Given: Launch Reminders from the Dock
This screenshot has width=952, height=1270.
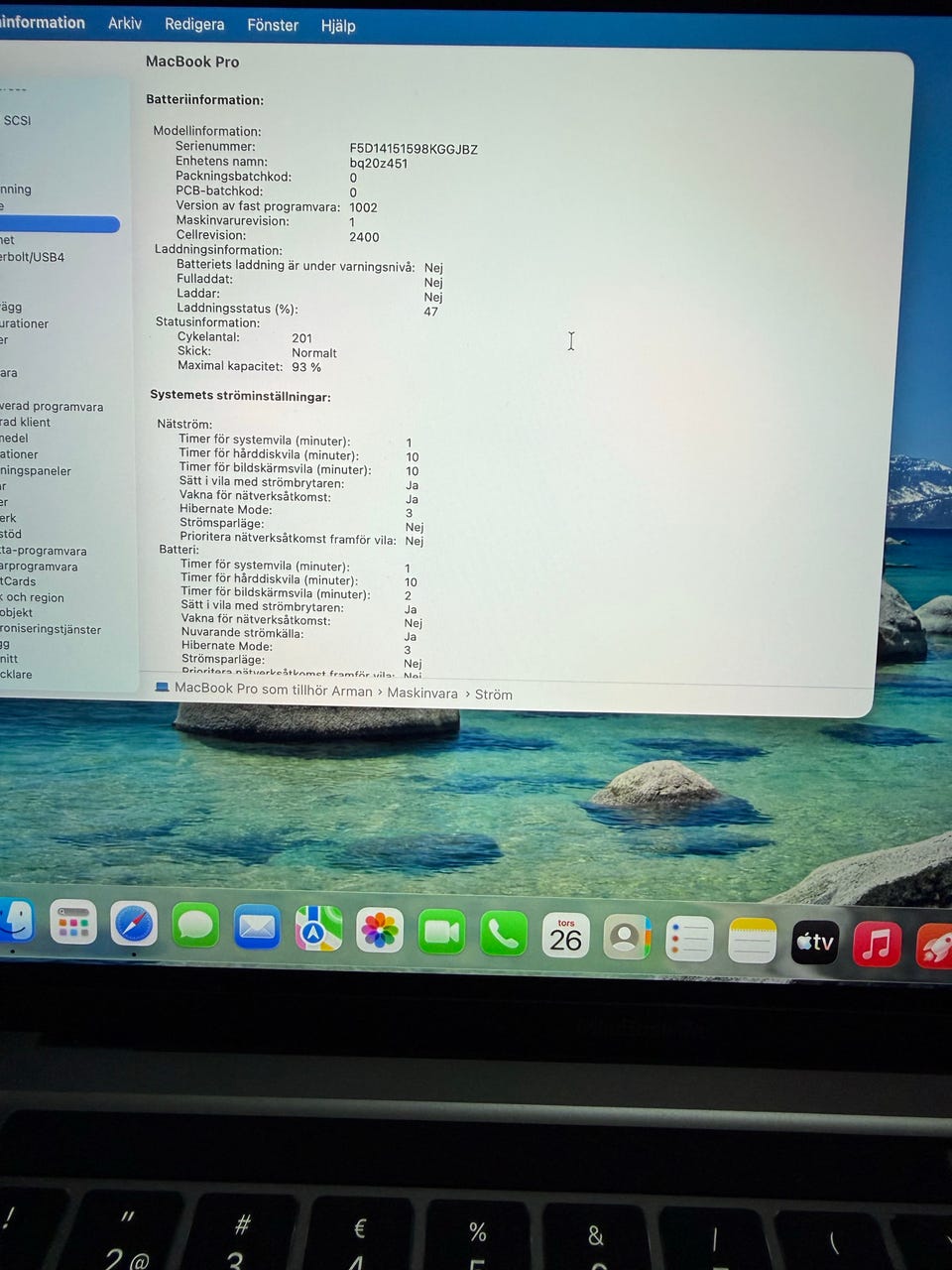Looking at the screenshot, I should click(x=689, y=939).
